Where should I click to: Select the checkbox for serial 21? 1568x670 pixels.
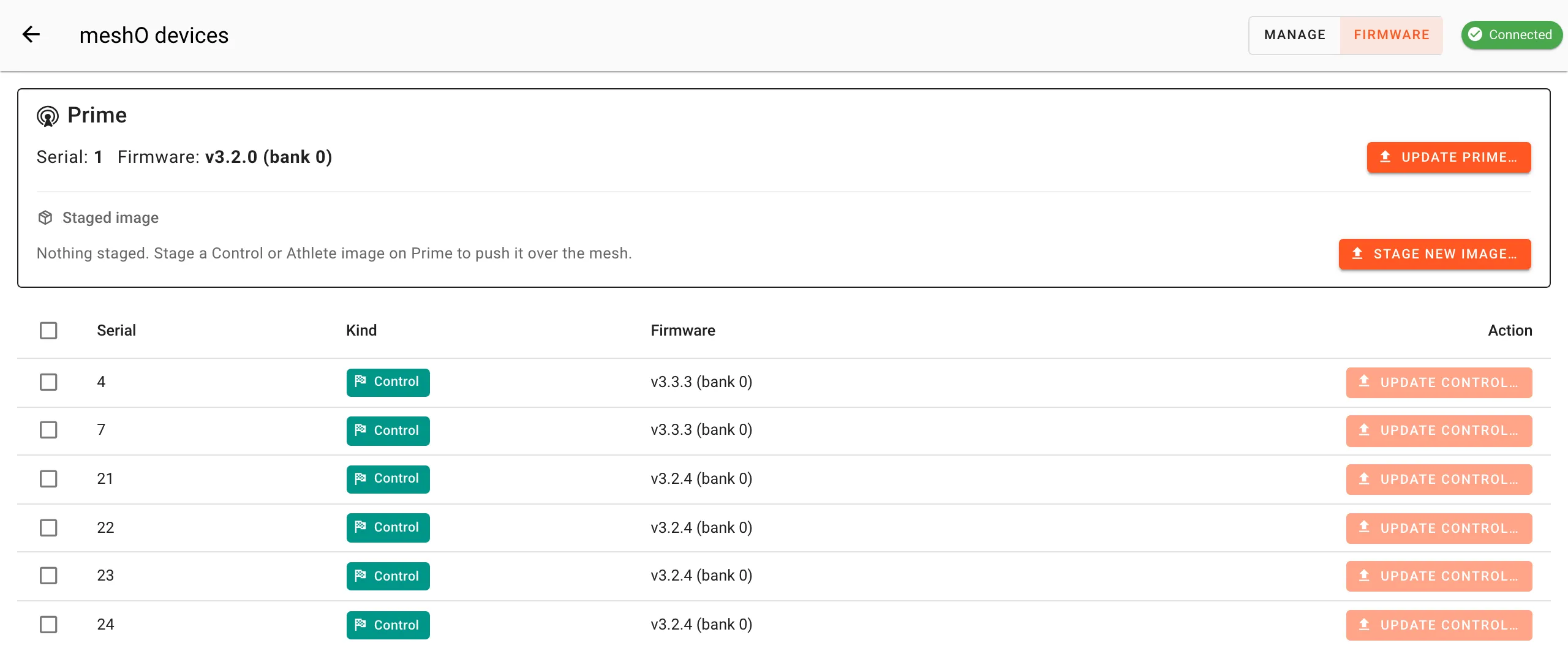coord(48,479)
